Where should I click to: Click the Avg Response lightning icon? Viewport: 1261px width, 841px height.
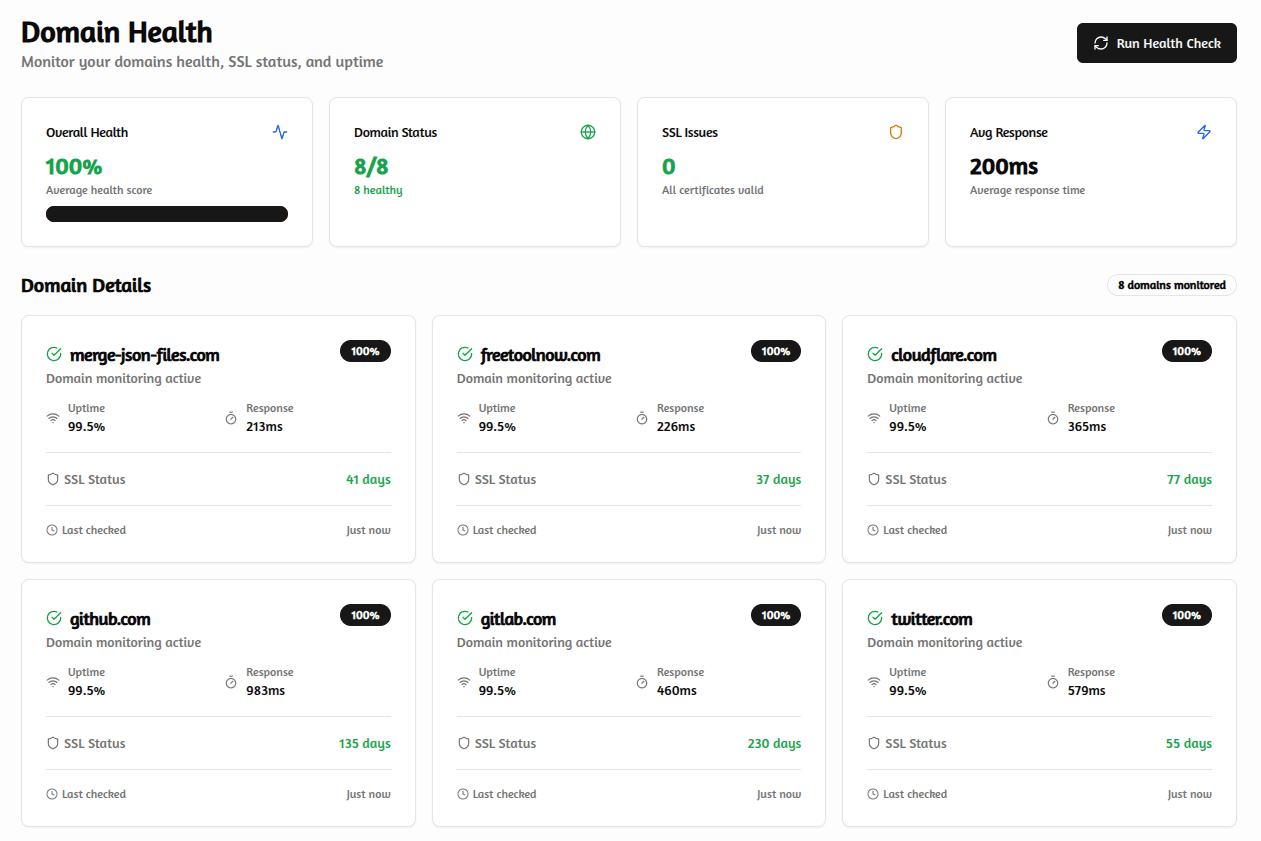[1204, 132]
